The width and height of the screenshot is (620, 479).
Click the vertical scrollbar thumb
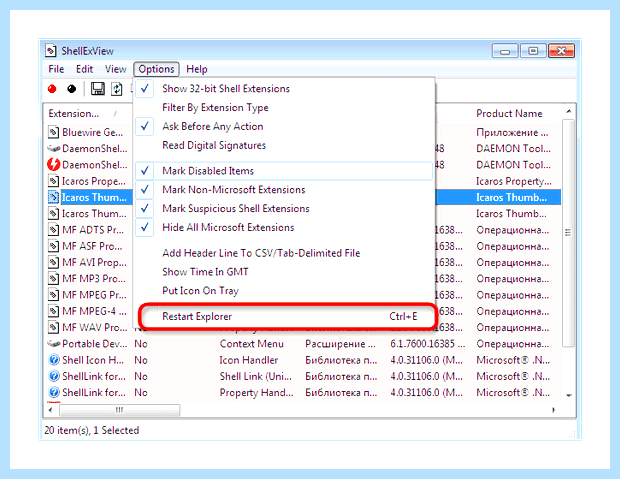569,233
